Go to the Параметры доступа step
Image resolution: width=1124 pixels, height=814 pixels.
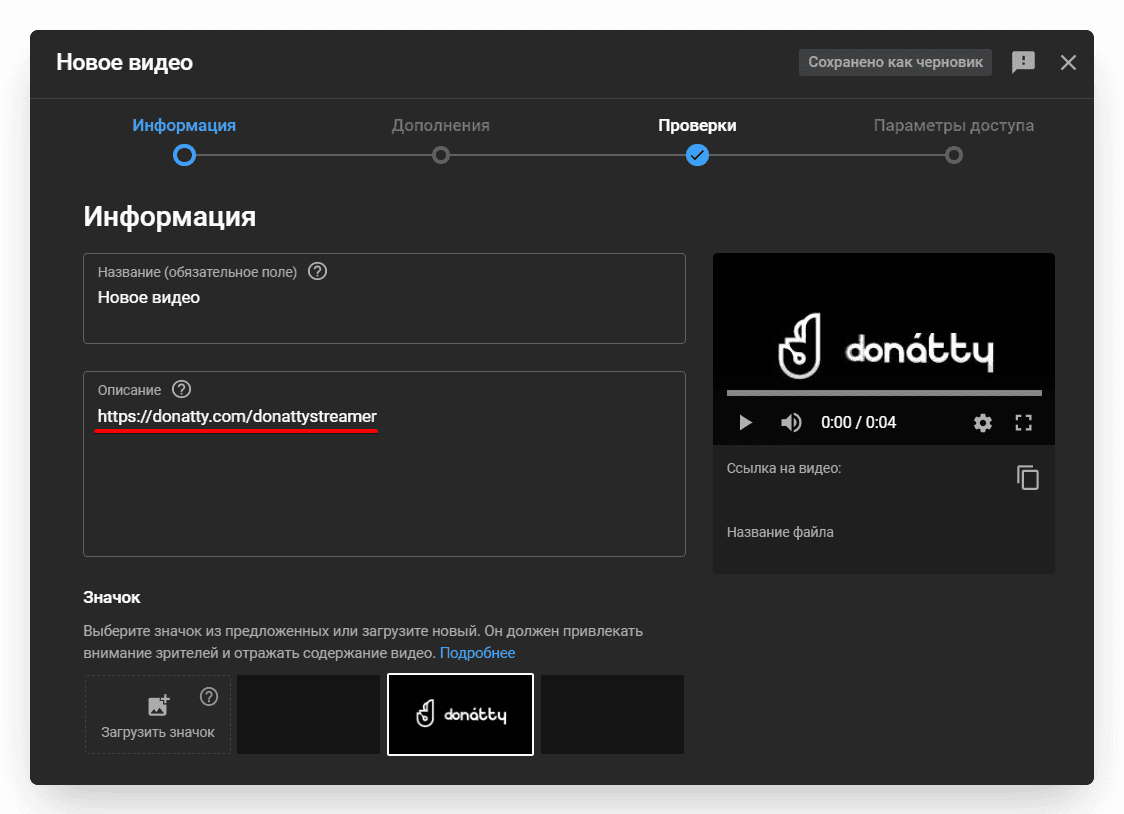point(953,125)
